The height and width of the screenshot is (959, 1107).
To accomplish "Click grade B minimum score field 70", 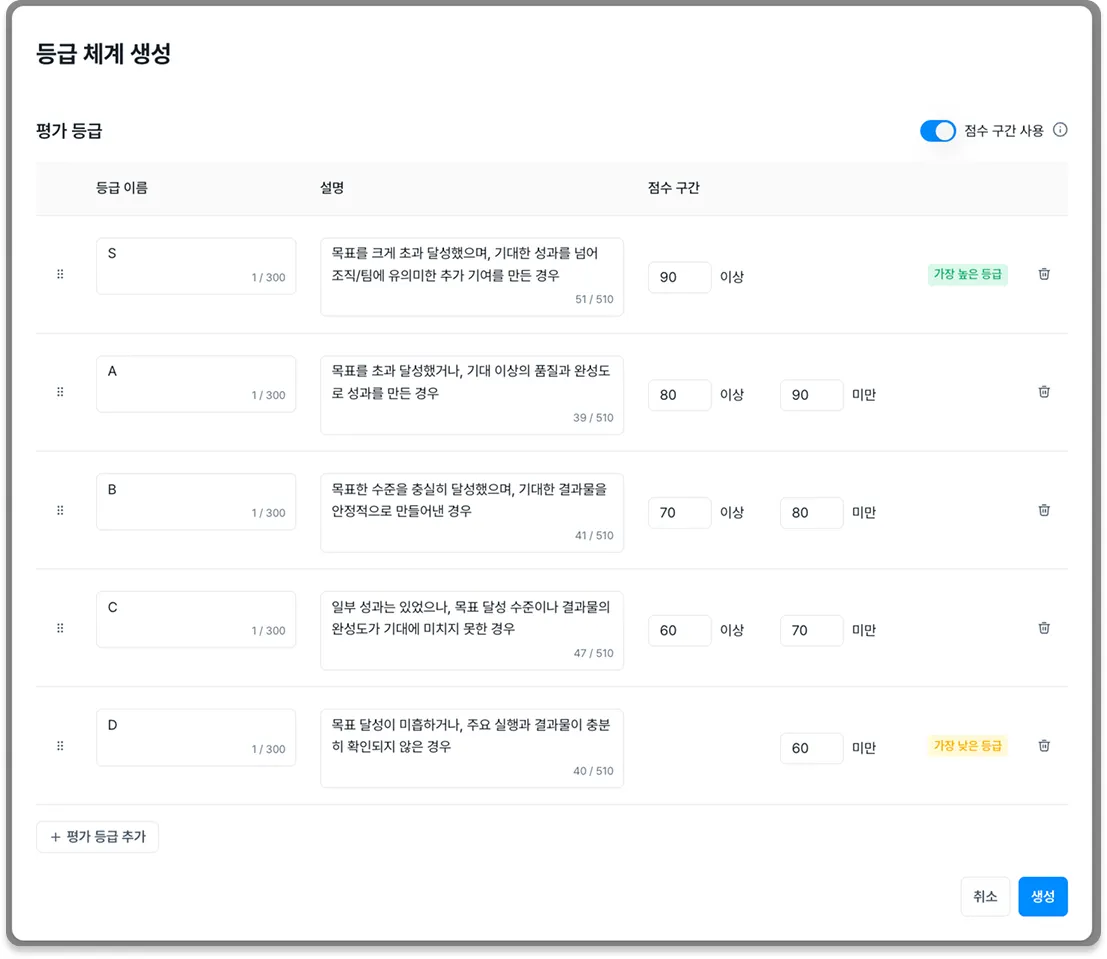I will (x=679, y=513).
